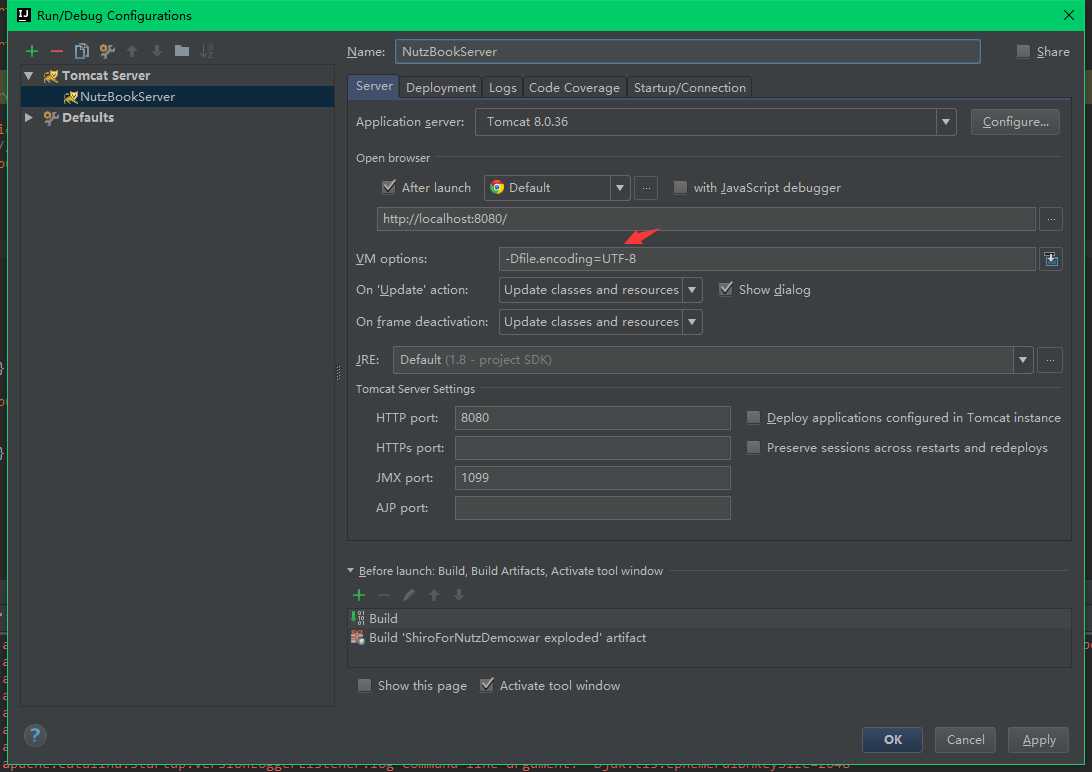Add new configuration with green plus

(x=31, y=51)
